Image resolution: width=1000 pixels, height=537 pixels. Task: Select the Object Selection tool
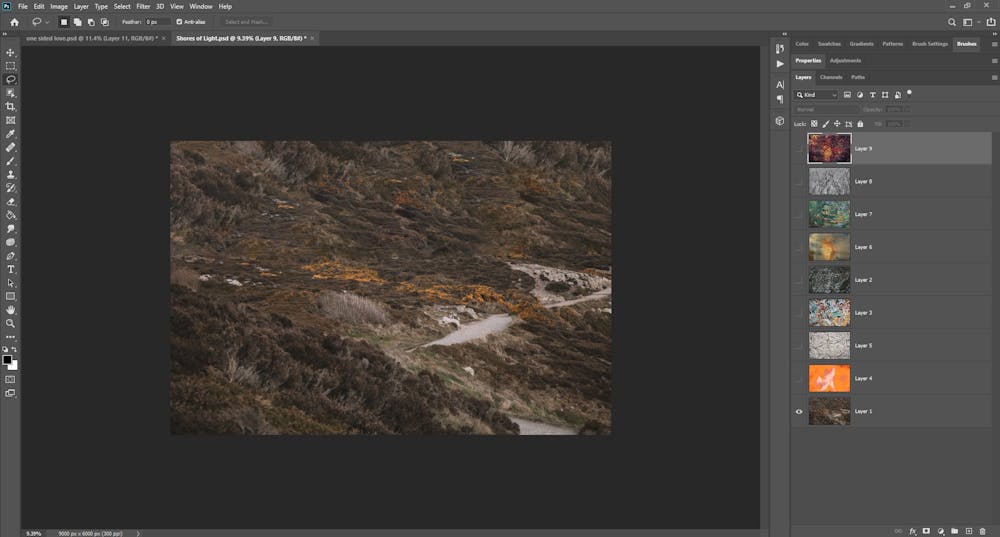click(10, 93)
